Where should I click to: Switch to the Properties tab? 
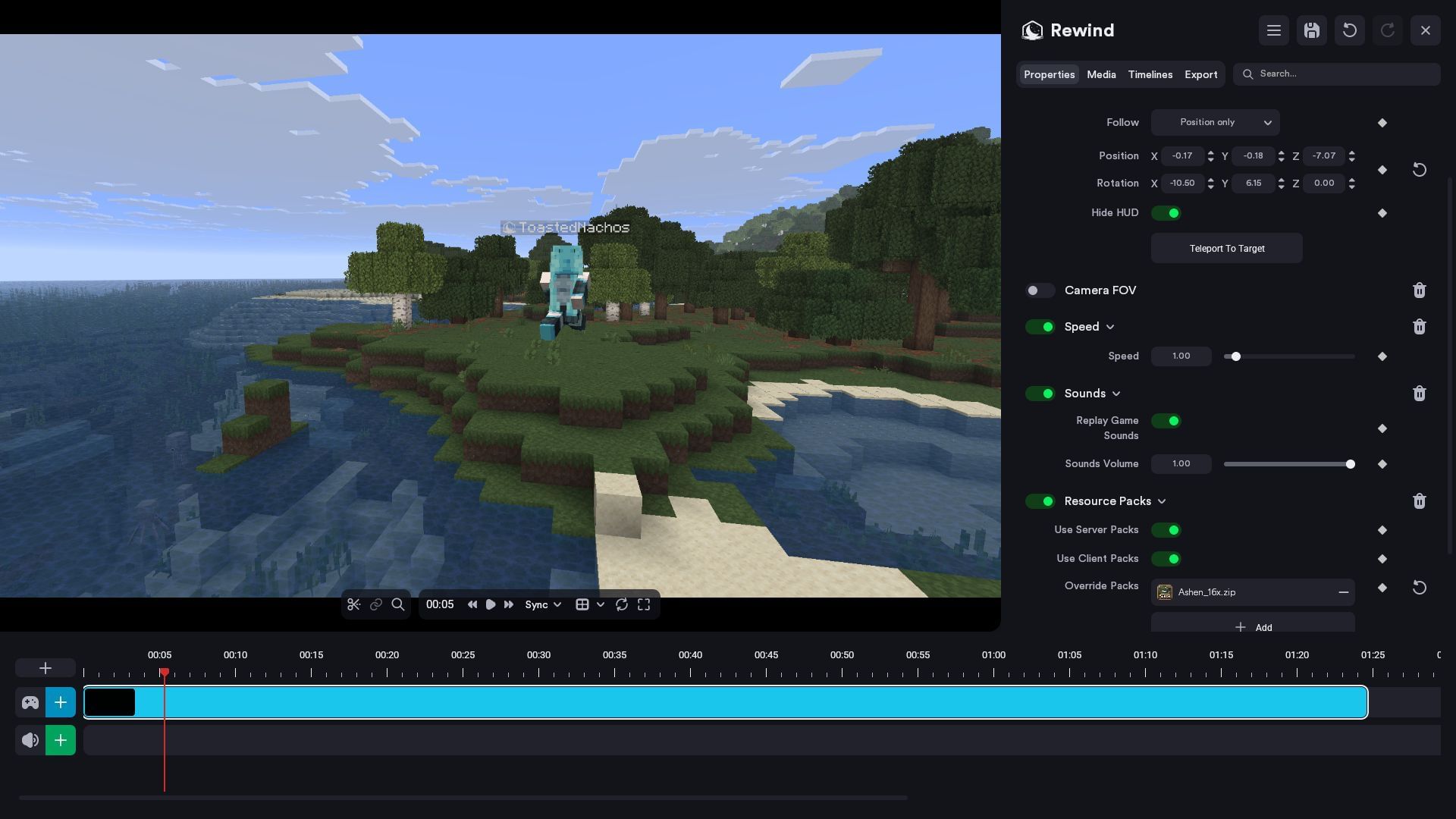(x=1049, y=74)
